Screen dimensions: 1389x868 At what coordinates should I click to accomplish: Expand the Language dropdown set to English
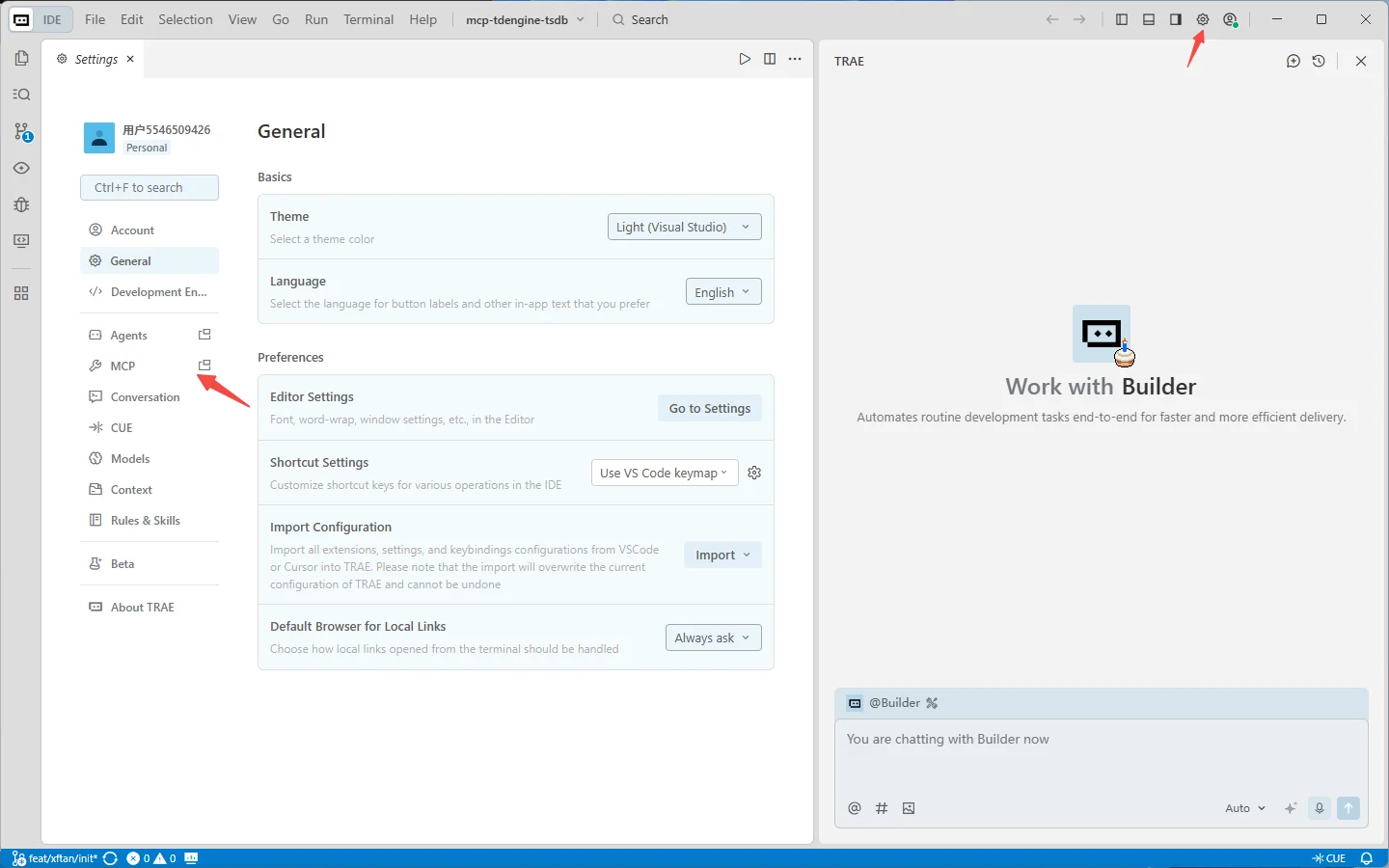click(723, 292)
